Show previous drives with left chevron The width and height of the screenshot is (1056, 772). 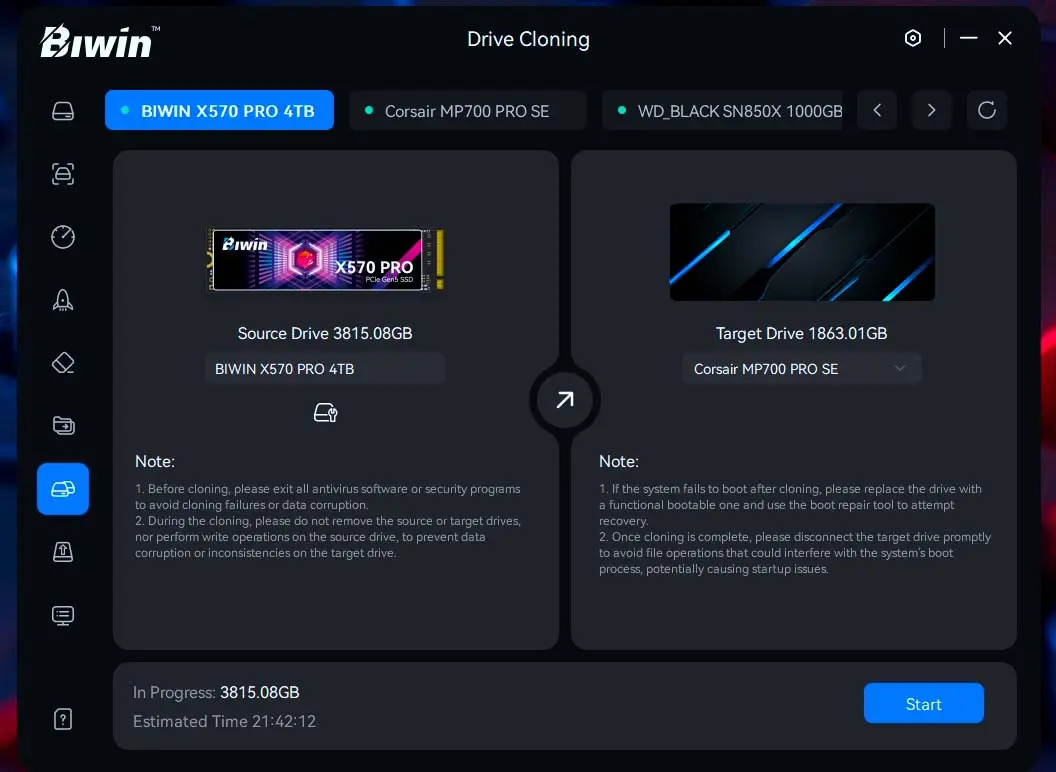[877, 110]
